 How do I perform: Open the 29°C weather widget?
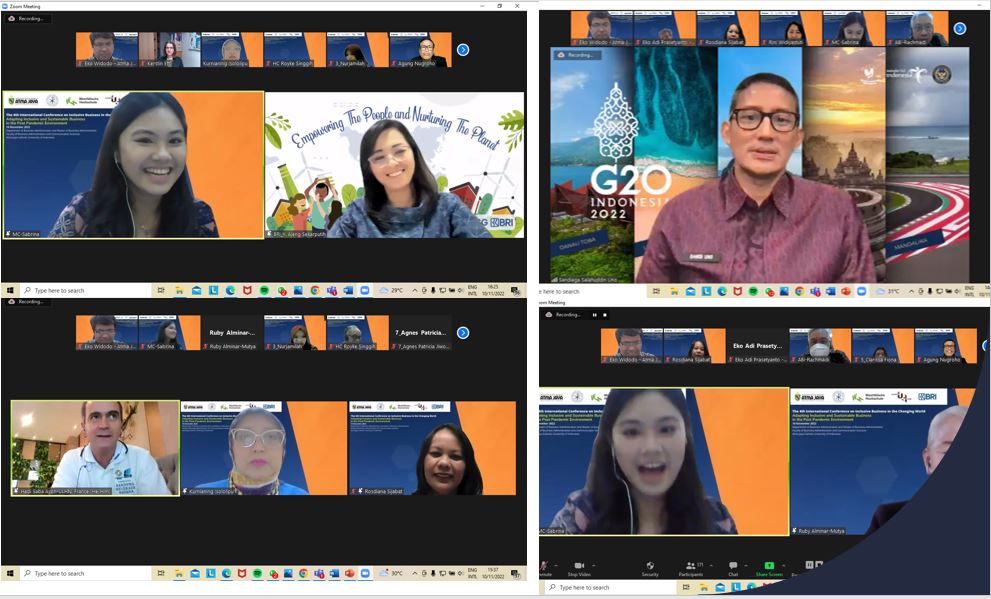click(x=391, y=291)
